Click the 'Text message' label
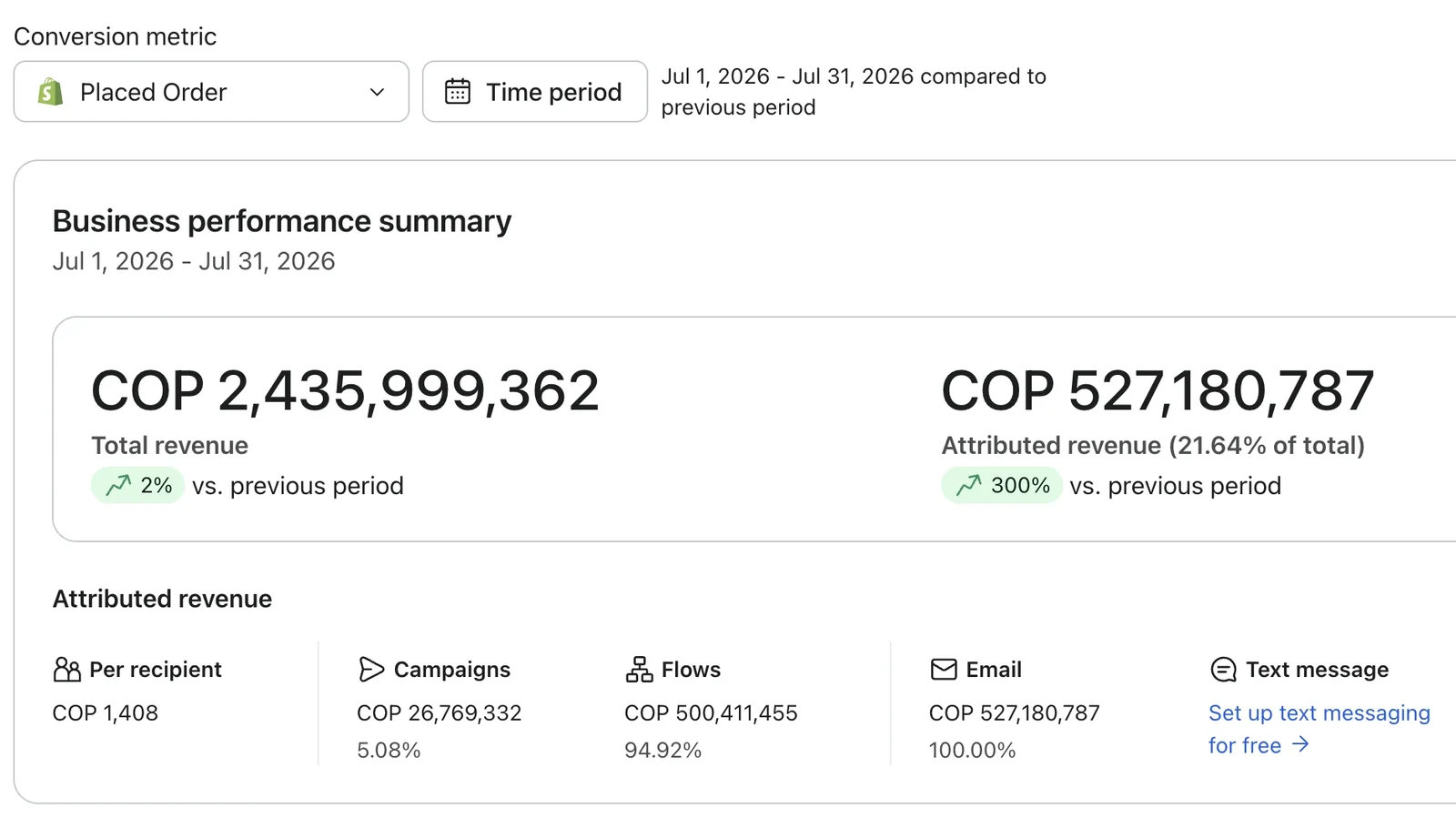 click(x=1317, y=670)
